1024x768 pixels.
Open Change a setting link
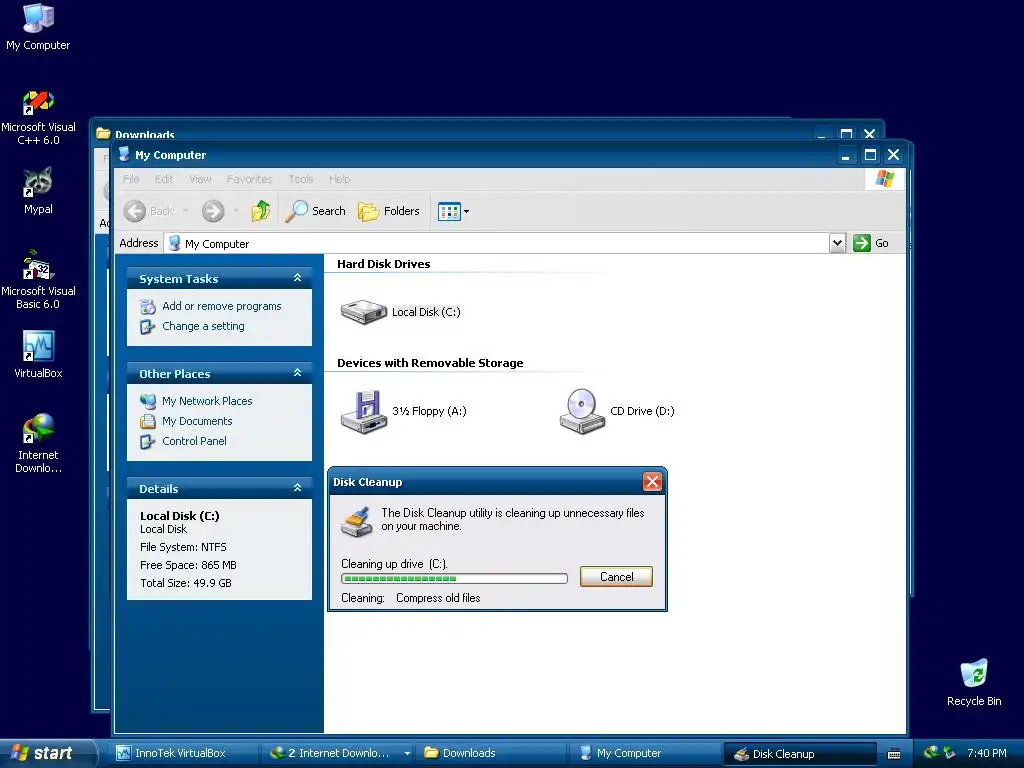[x=203, y=326]
